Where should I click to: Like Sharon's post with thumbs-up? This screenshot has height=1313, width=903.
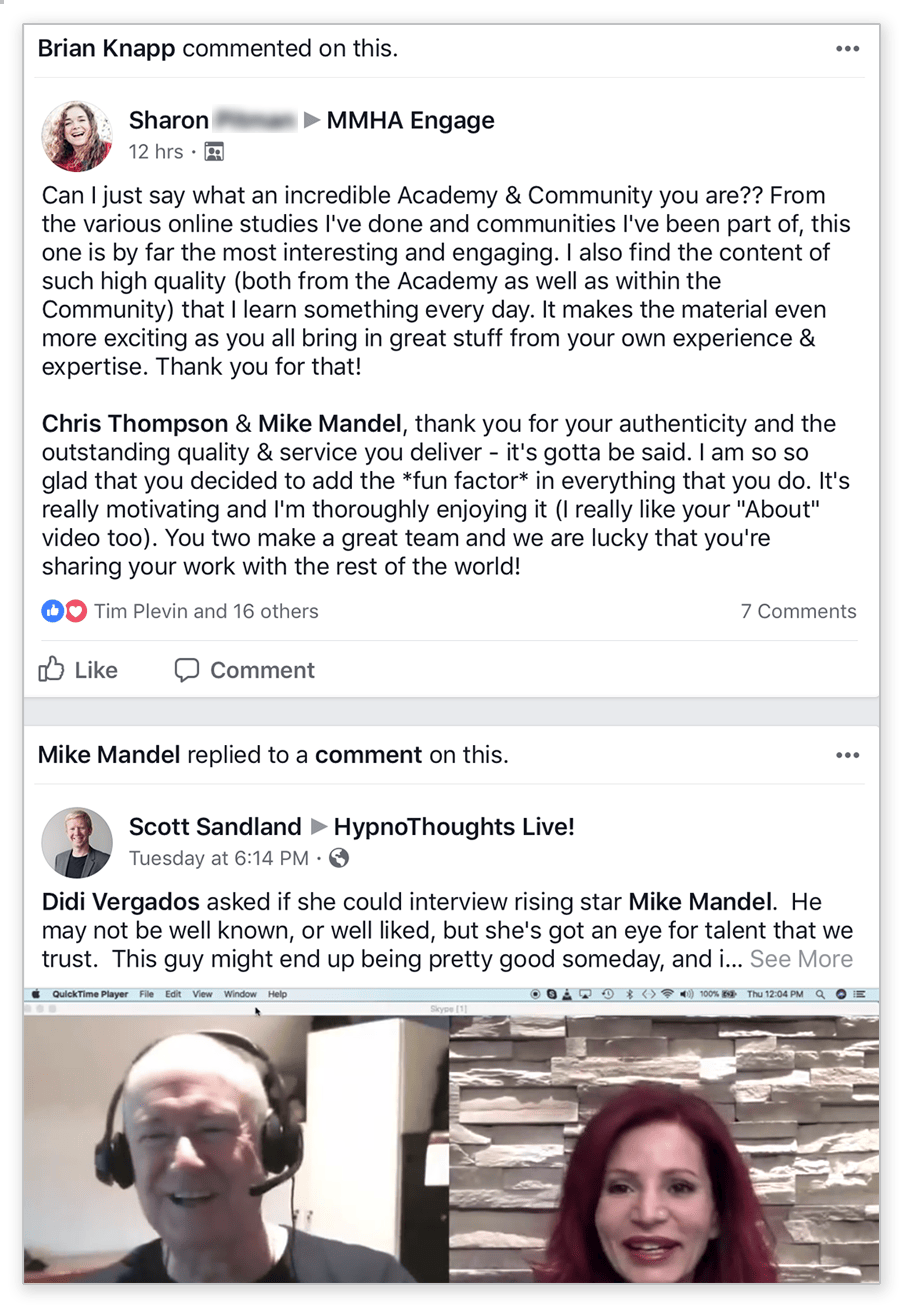[78, 670]
